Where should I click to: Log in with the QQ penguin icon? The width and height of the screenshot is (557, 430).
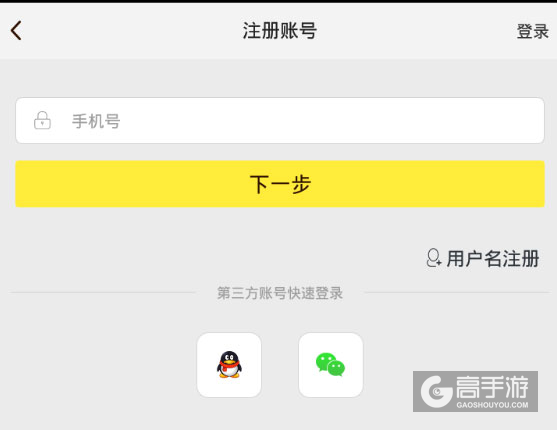[229, 365]
